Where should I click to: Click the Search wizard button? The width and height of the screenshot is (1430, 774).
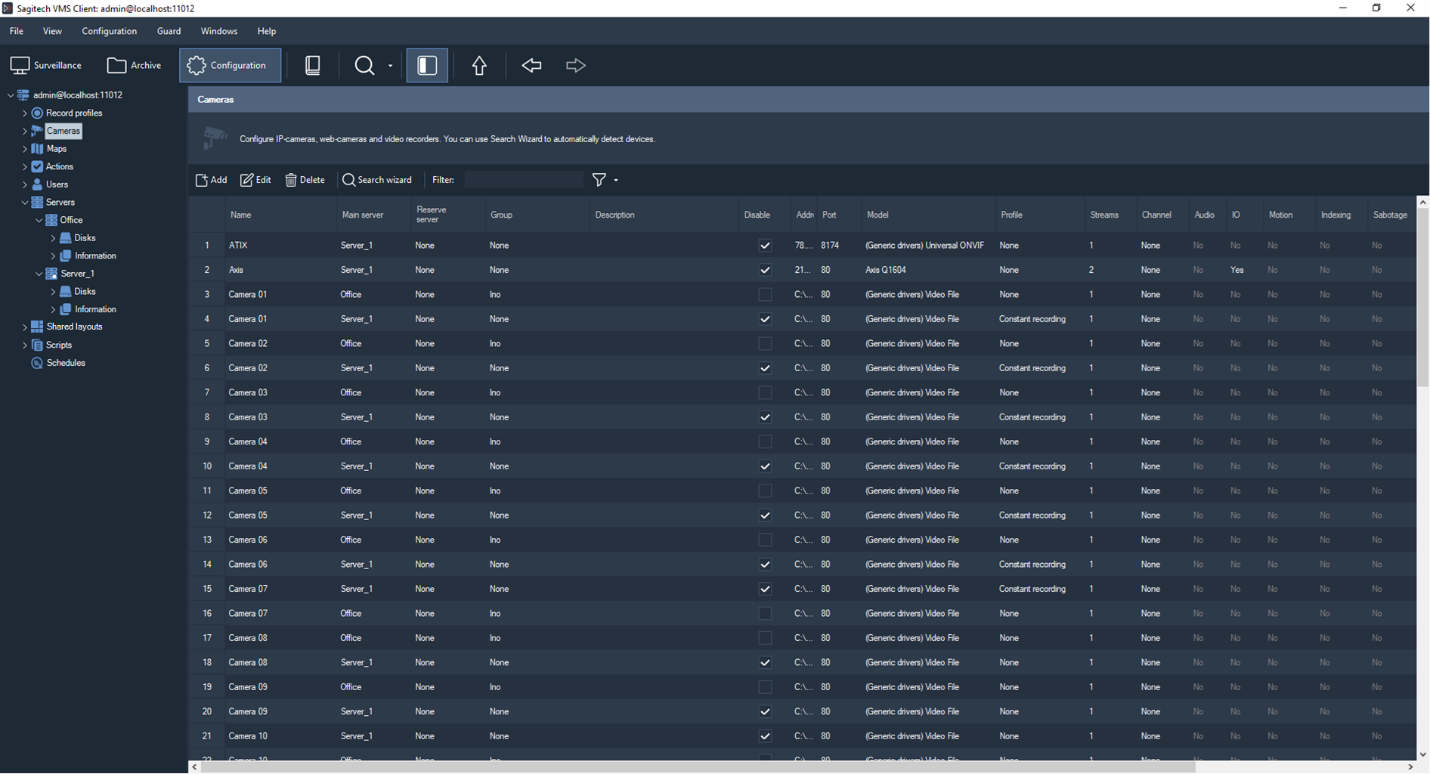click(377, 180)
